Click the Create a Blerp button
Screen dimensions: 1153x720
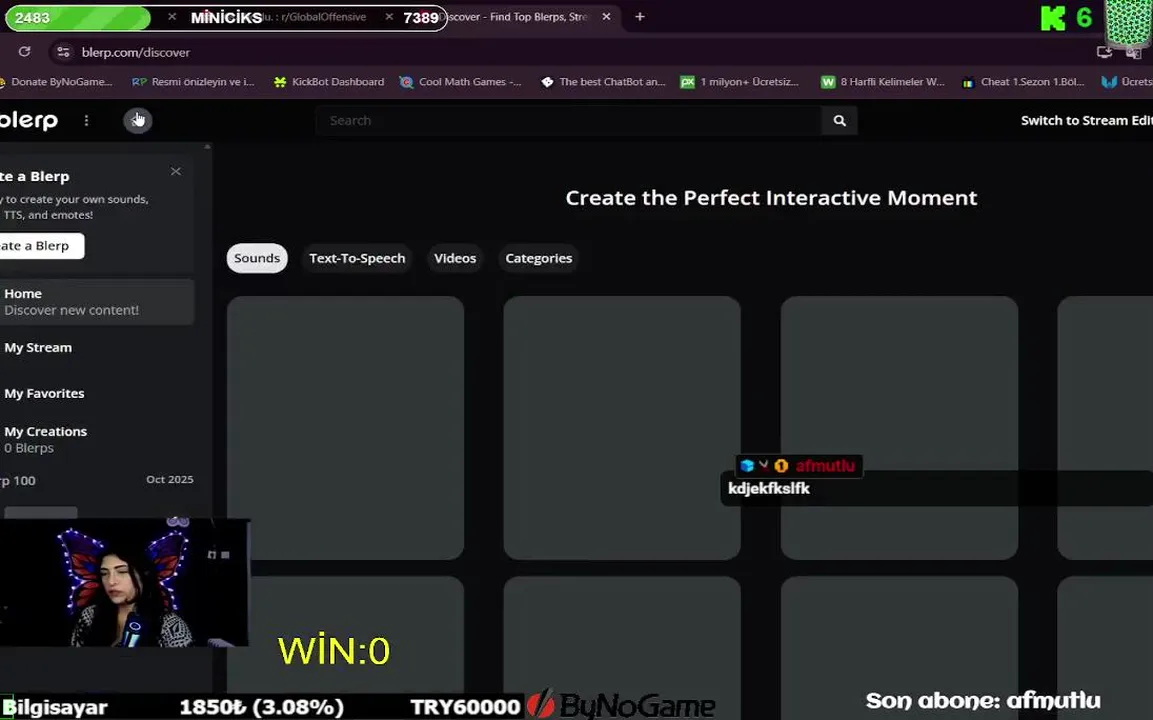tap(41, 246)
